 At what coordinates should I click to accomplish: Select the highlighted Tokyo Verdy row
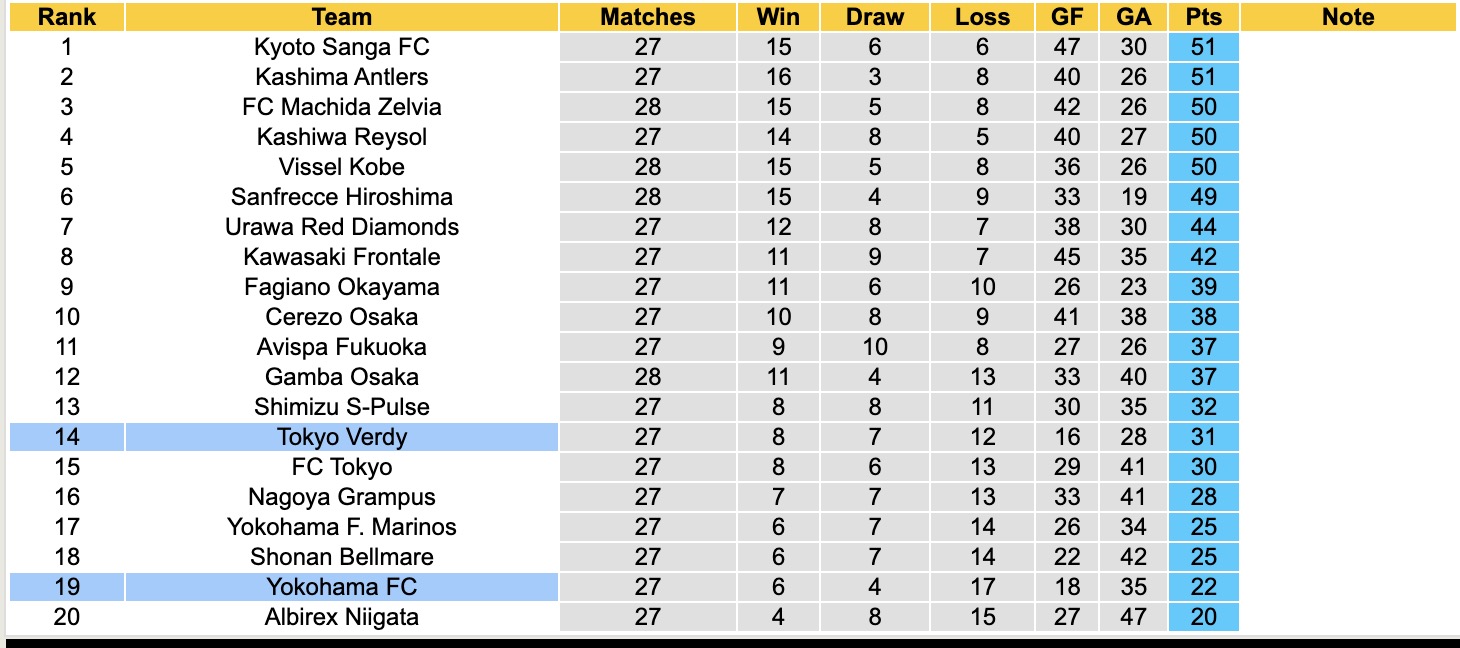point(341,437)
